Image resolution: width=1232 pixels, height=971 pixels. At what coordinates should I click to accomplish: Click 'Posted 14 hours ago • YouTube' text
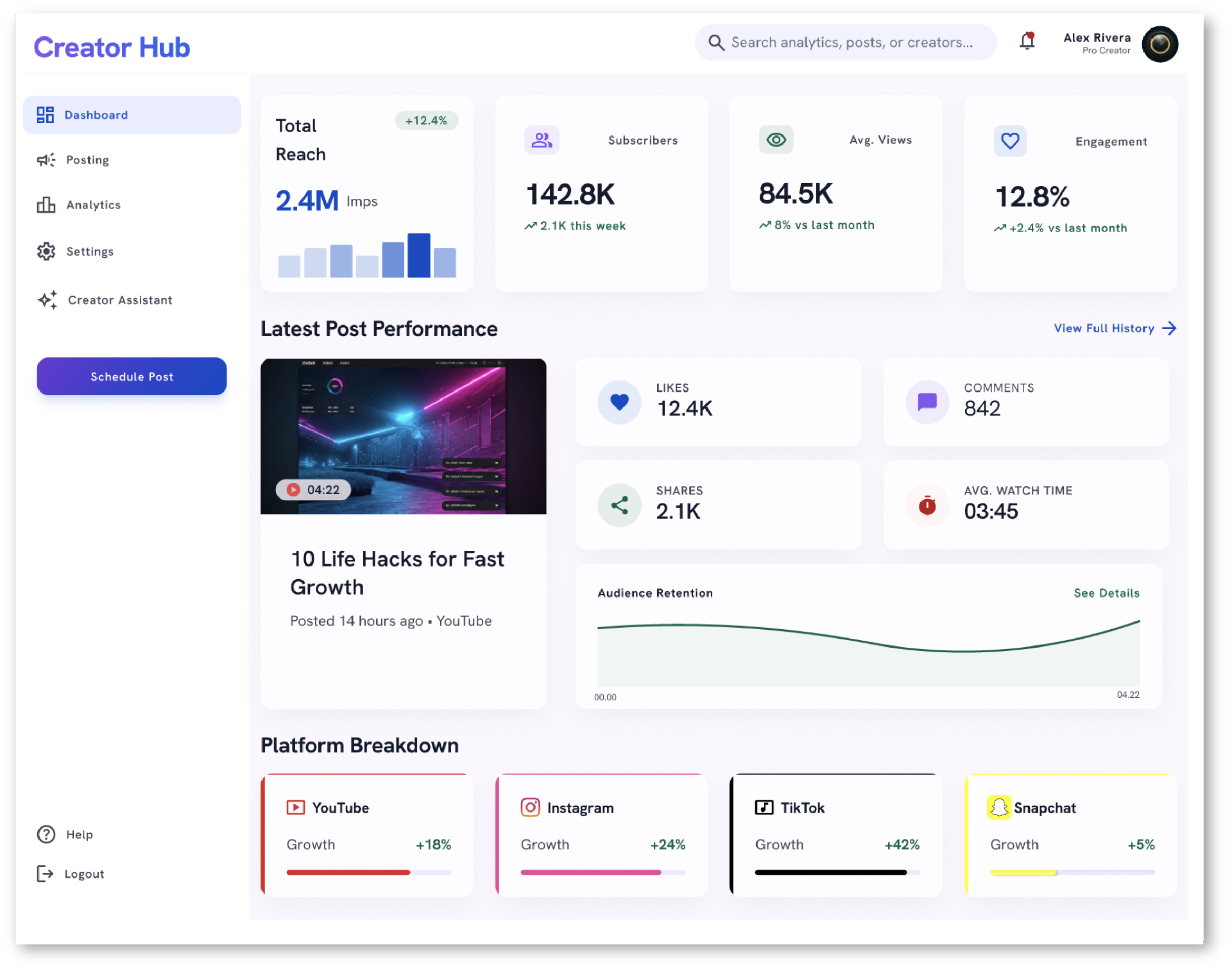(391, 621)
